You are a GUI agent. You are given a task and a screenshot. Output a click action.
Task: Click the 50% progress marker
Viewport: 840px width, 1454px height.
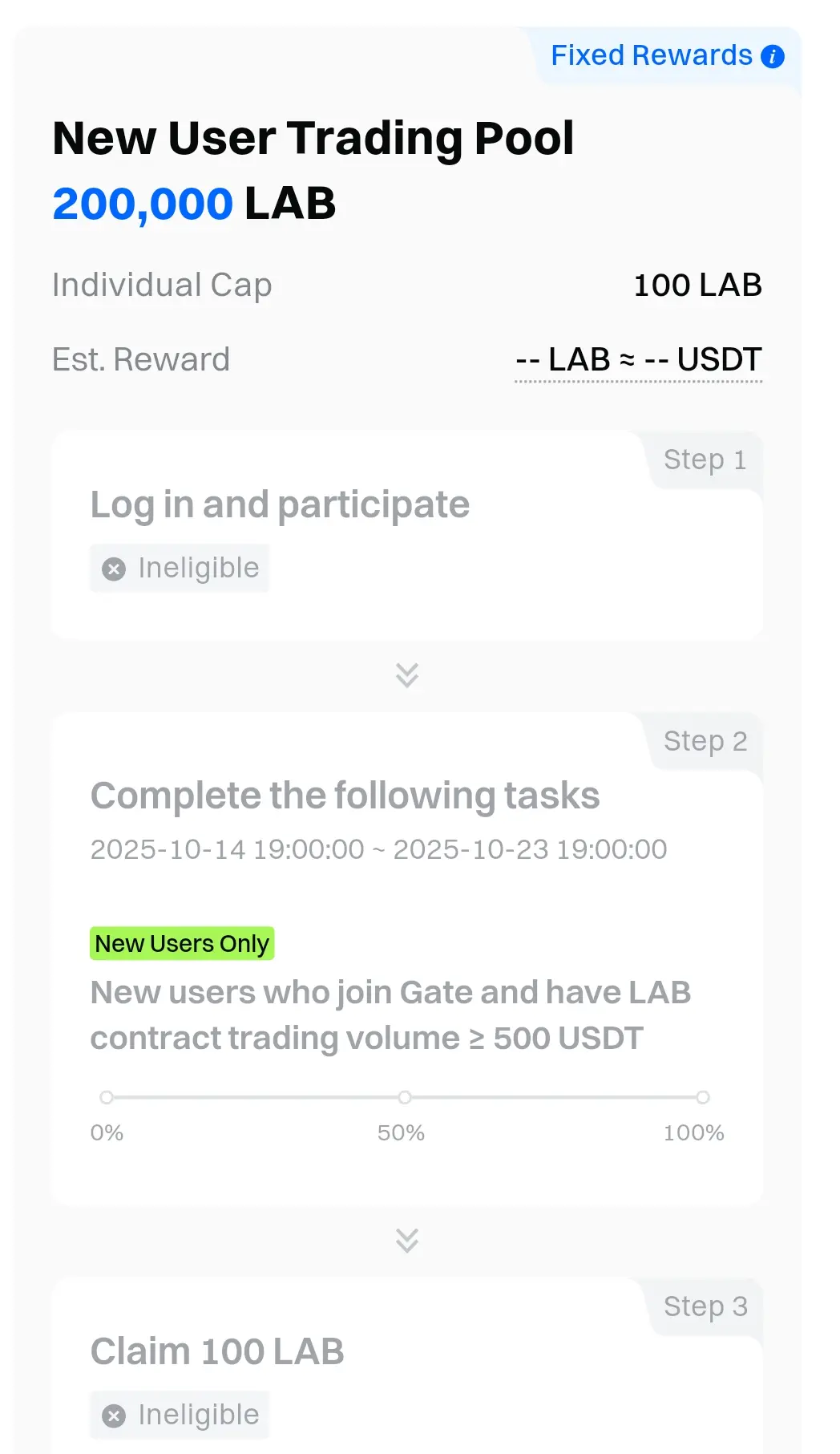coord(405,1097)
